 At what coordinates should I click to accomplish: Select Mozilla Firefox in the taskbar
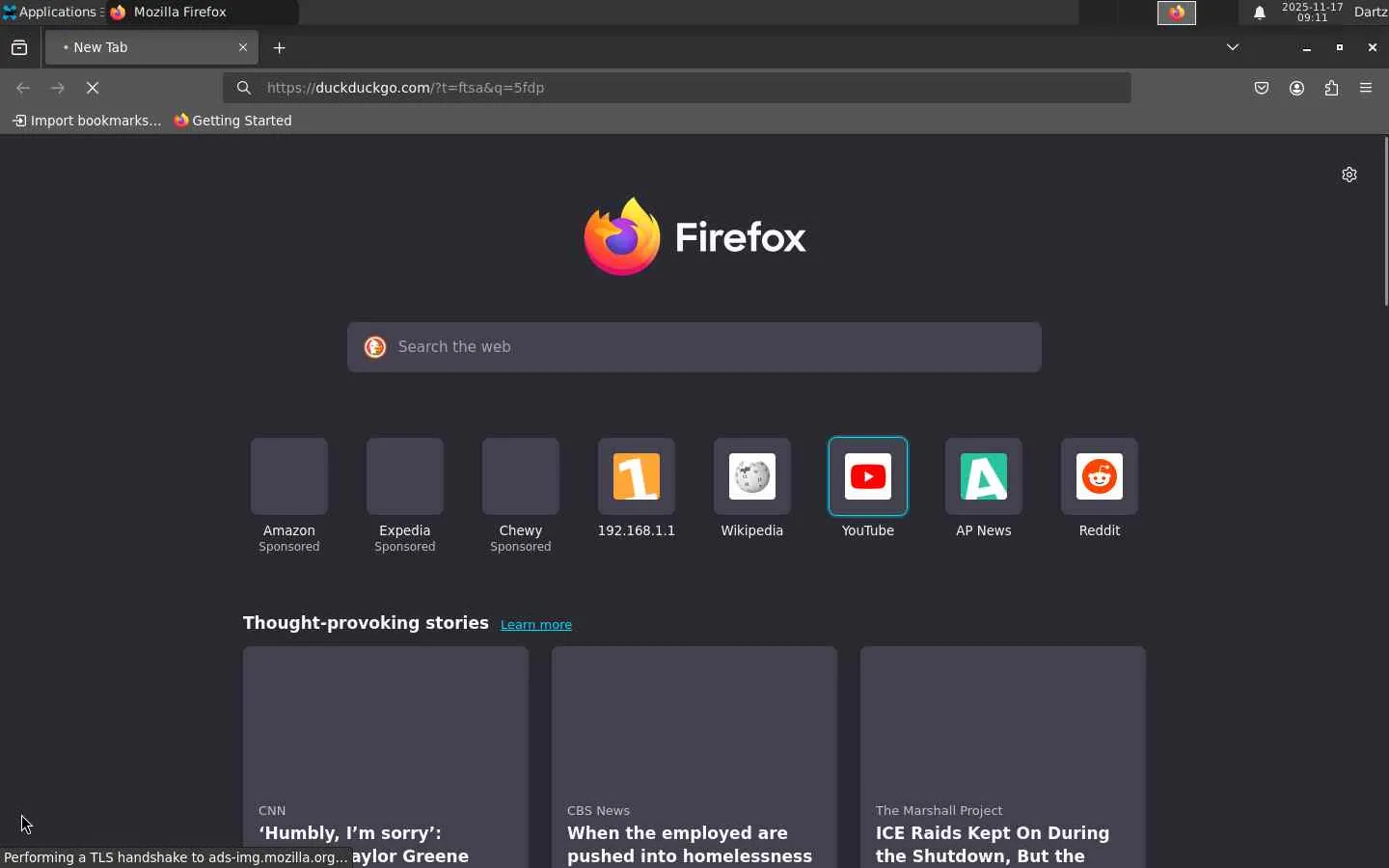point(203,13)
